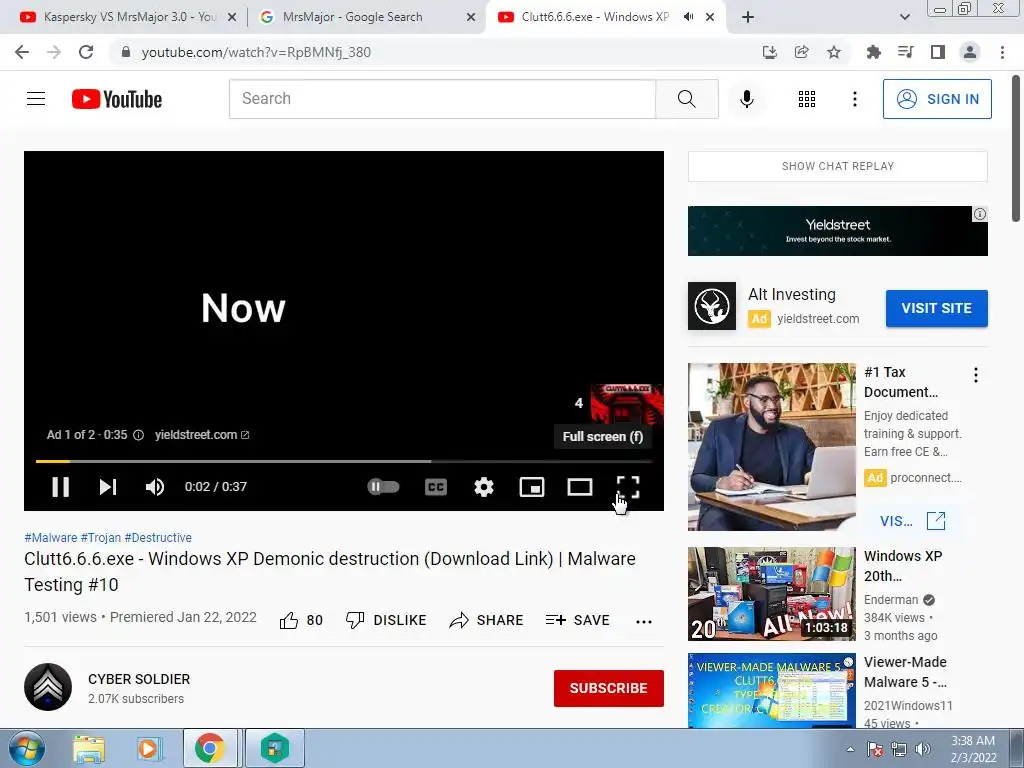Screen dimensions: 1024x768
Task: Open Chrome extensions puzzle icon
Action: [873, 52]
